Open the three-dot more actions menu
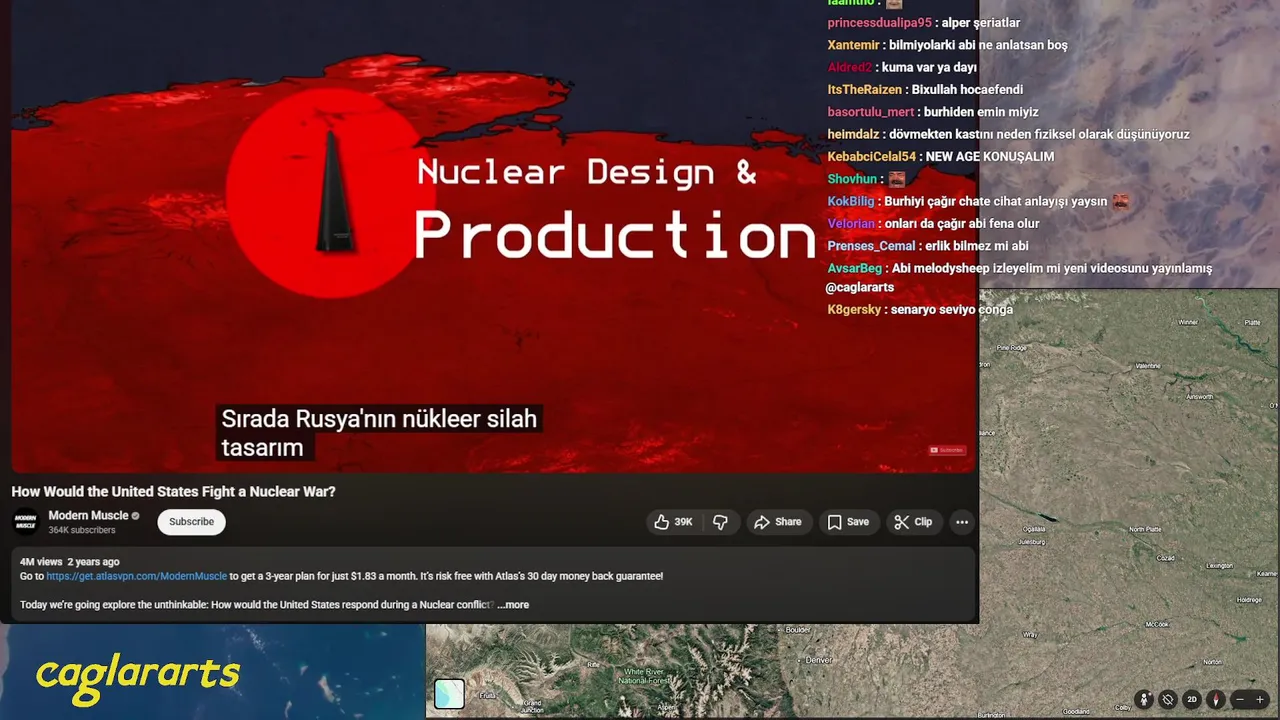 [x=962, y=522]
